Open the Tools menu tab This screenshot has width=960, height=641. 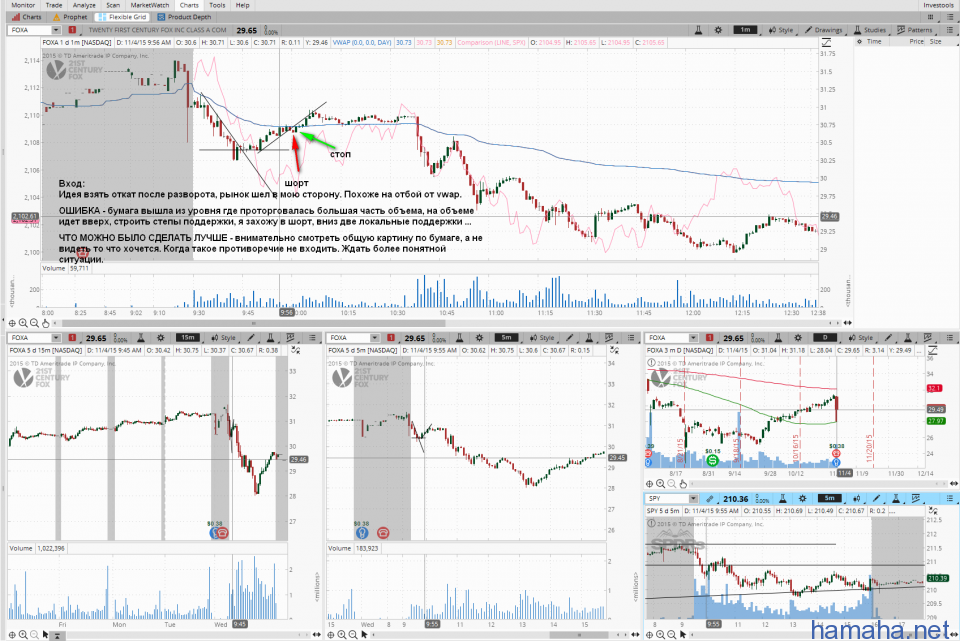[217, 5]
